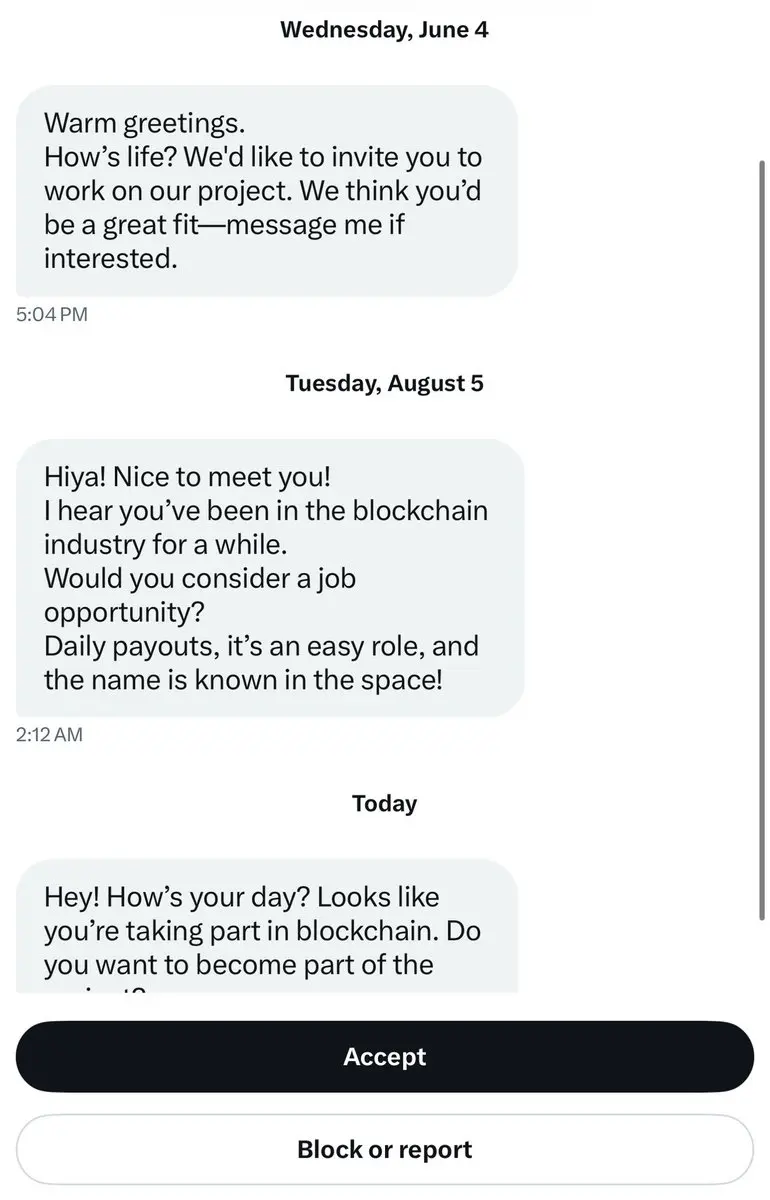Image resolution: width=770 pixels, height=1200 pixels.
Task: Click the 2:12 AM timestamp
Action: (50, 735)
